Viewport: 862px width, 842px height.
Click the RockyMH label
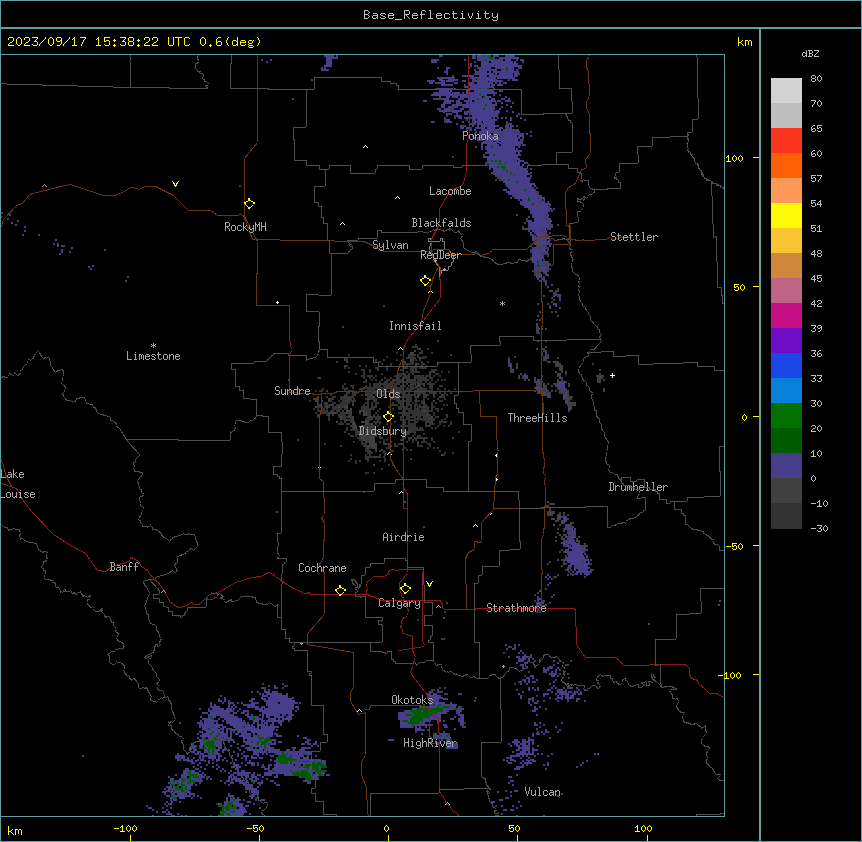point(245,226)
